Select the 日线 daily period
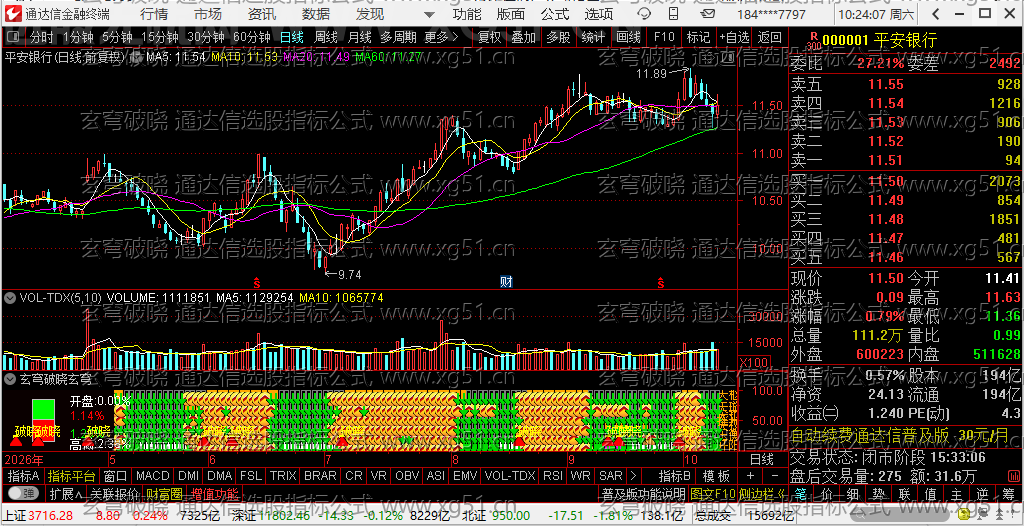The image size is (1024, 526). (291, 37)
